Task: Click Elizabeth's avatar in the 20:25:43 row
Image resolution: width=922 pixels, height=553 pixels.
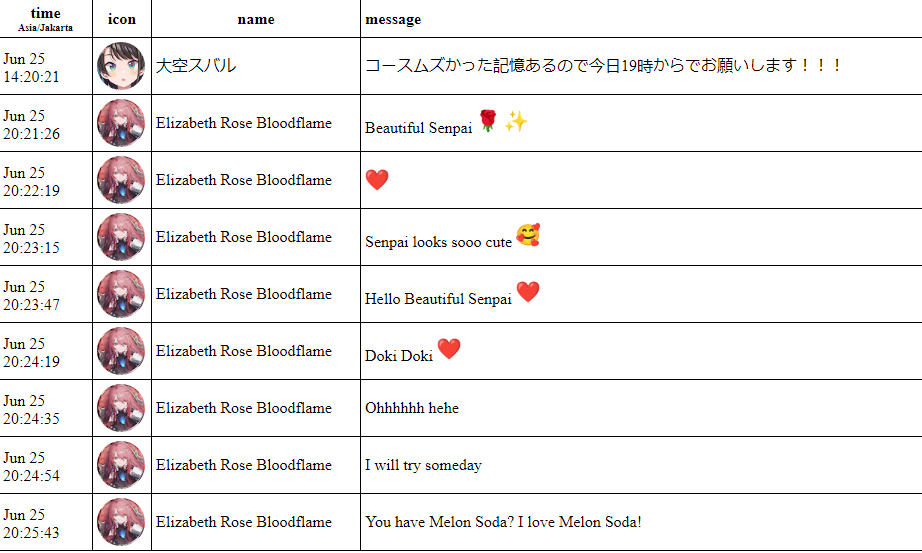Action: pyautogui.click(x=121, y=522)
